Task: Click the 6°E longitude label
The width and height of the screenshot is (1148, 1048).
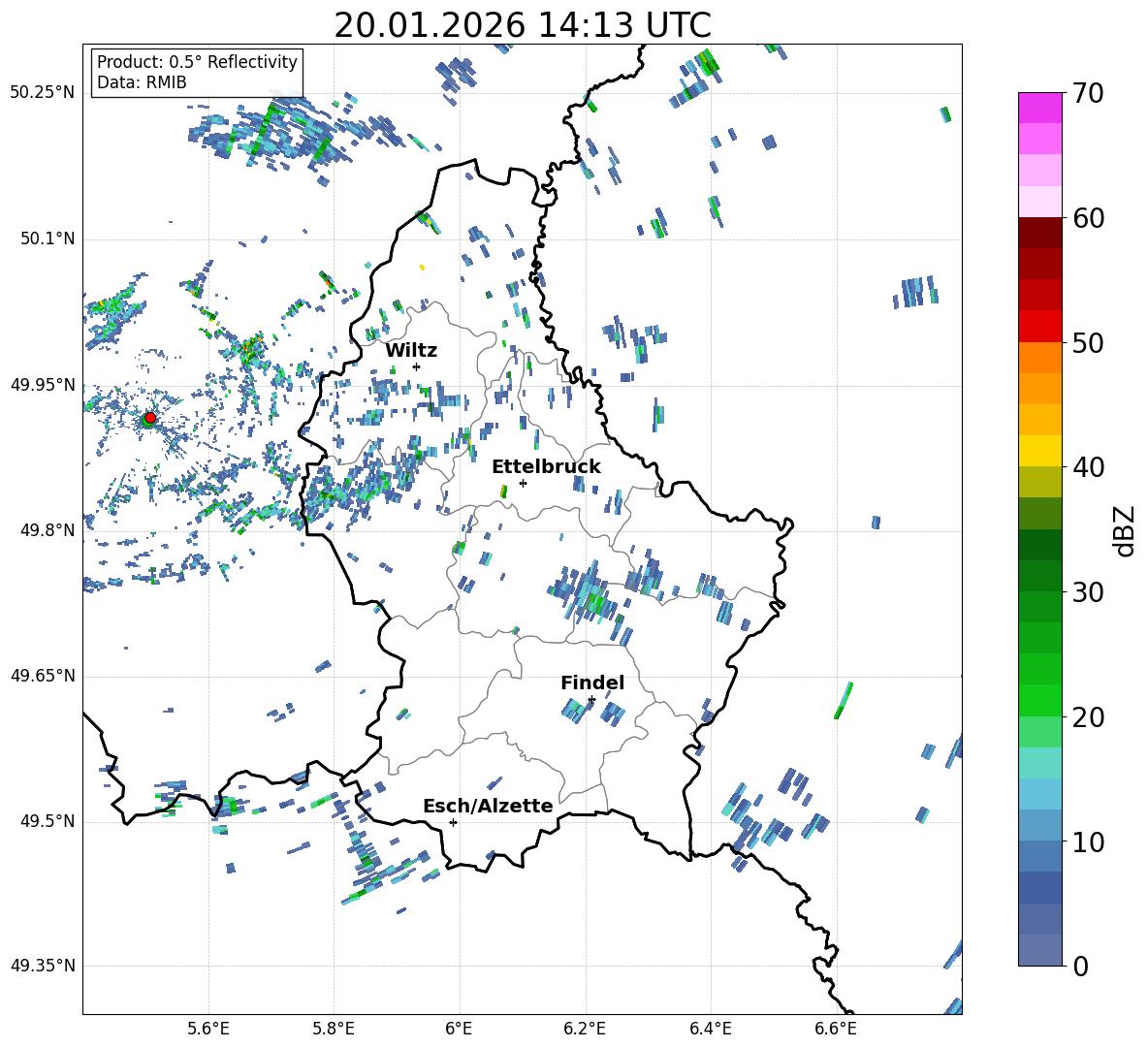Action: tap(459, 1029)
